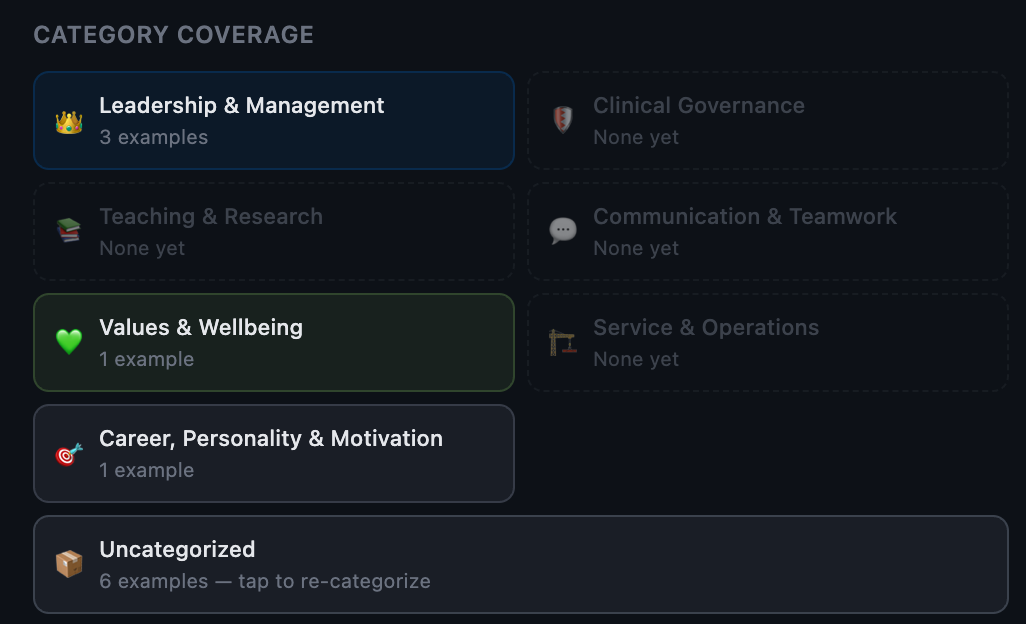1026x624 pixels.
Task: Click the green heart icon for Values & Wellbeing
Action: pyautogui.click(x=68, y=340)
